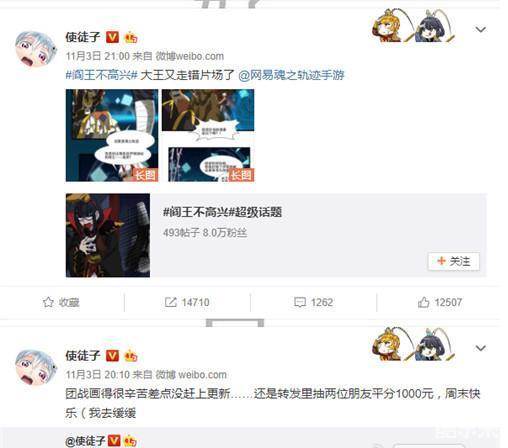This screenshot has width=508, height=448.
Task: View the second comic long image
Action: pos(208,135)
